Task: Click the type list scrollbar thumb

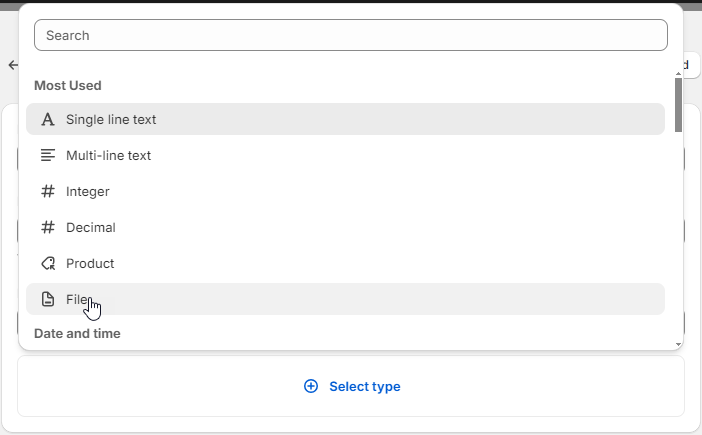Action: [678, 105]
